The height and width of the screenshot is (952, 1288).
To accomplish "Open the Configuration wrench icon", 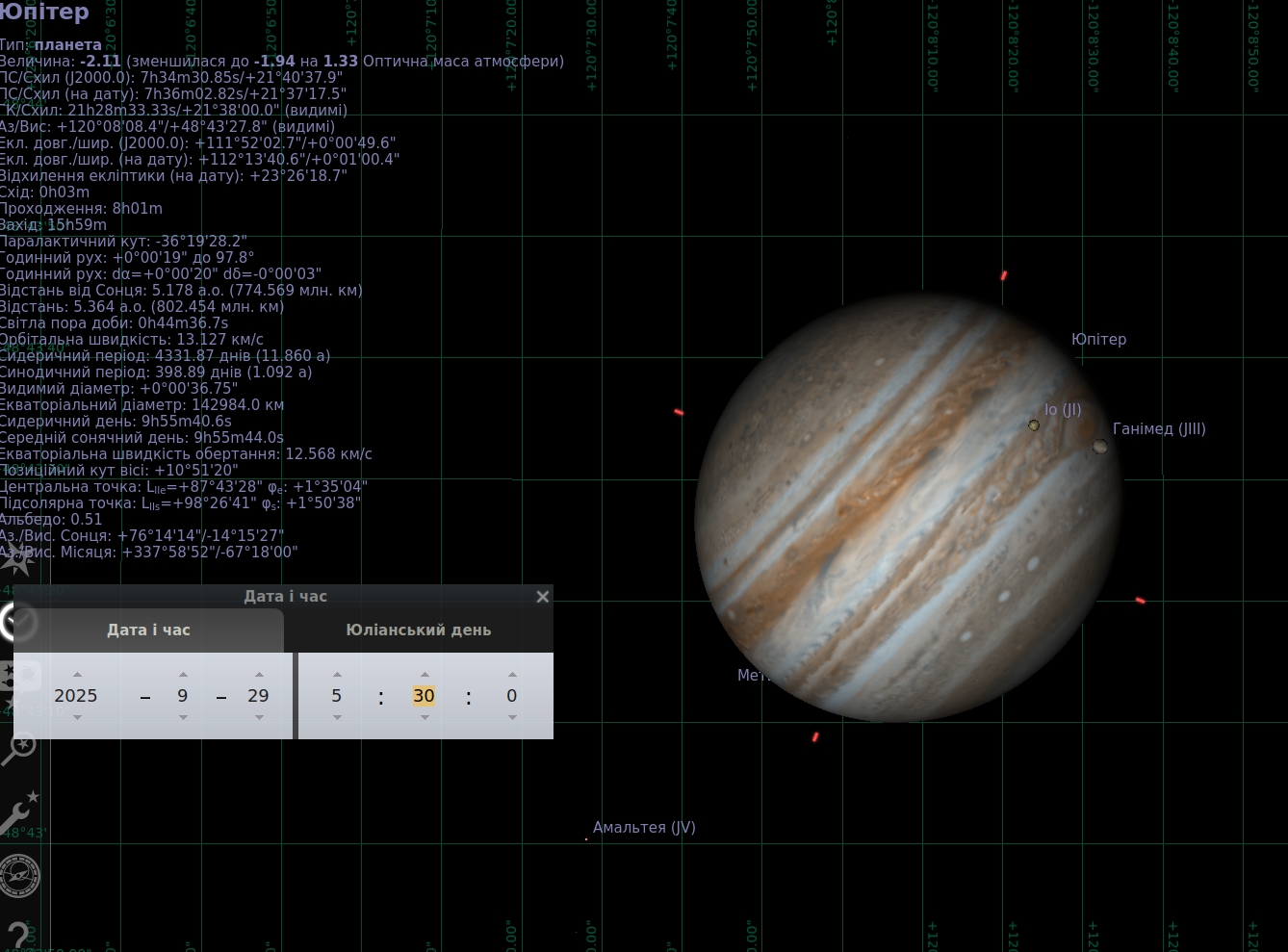I will coord(18,811).
